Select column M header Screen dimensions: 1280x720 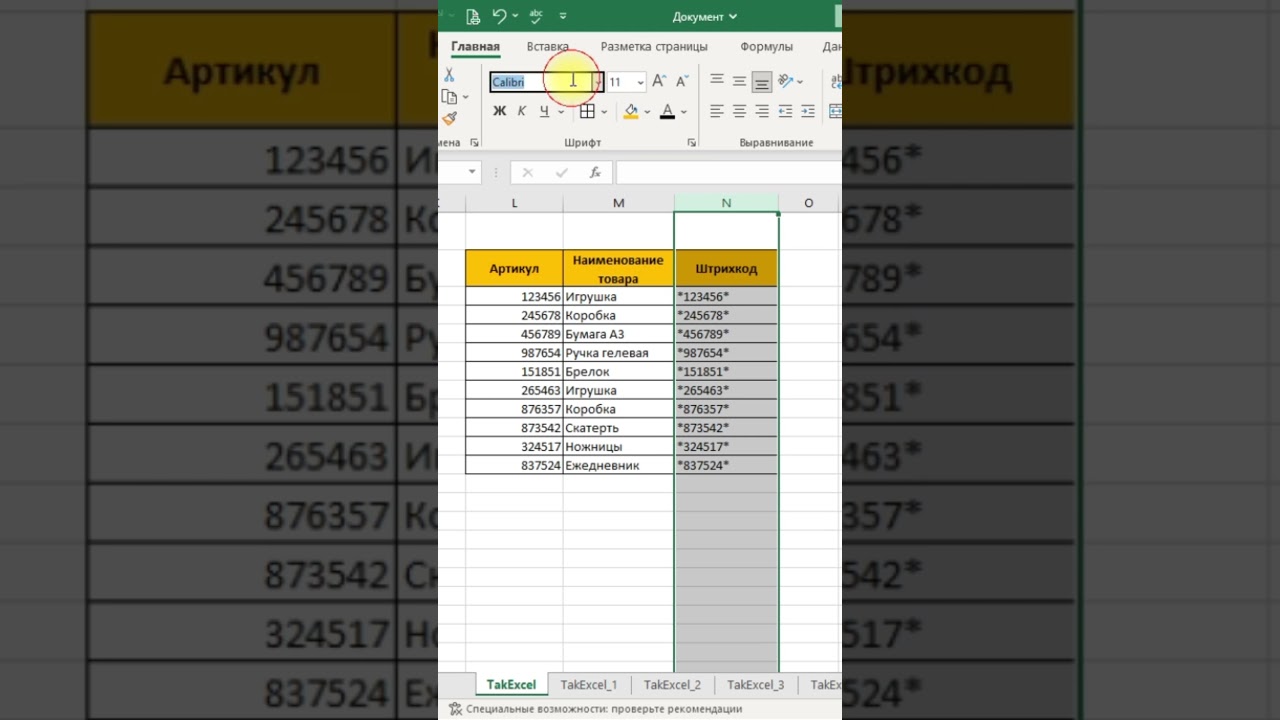click(618, 203)
